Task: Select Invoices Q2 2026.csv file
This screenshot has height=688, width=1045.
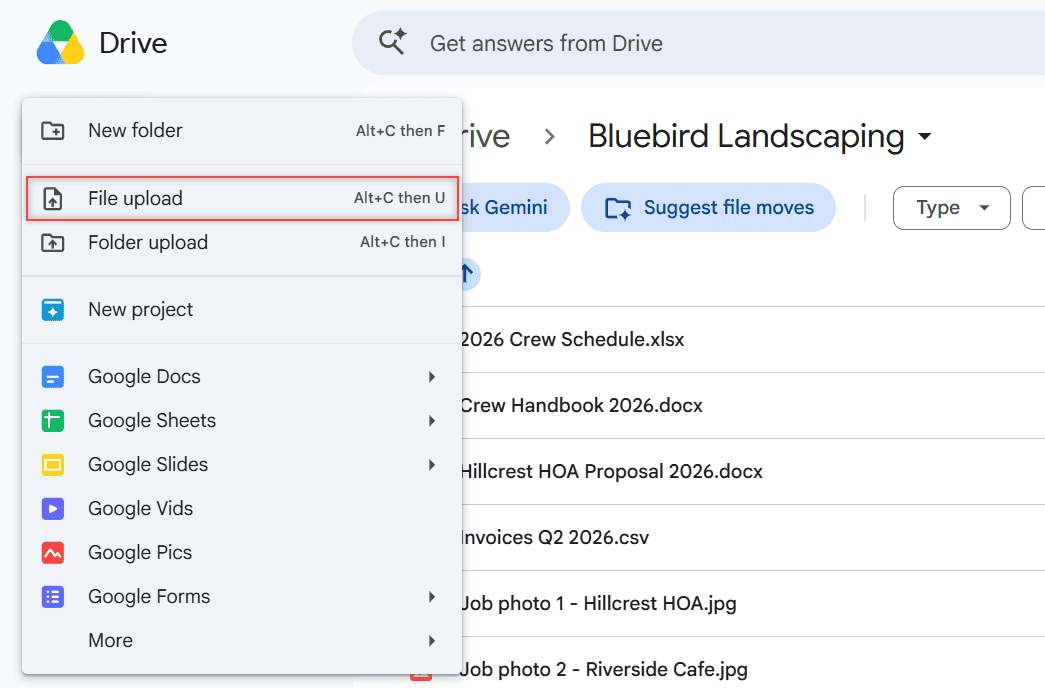Action: pos(554,537)
